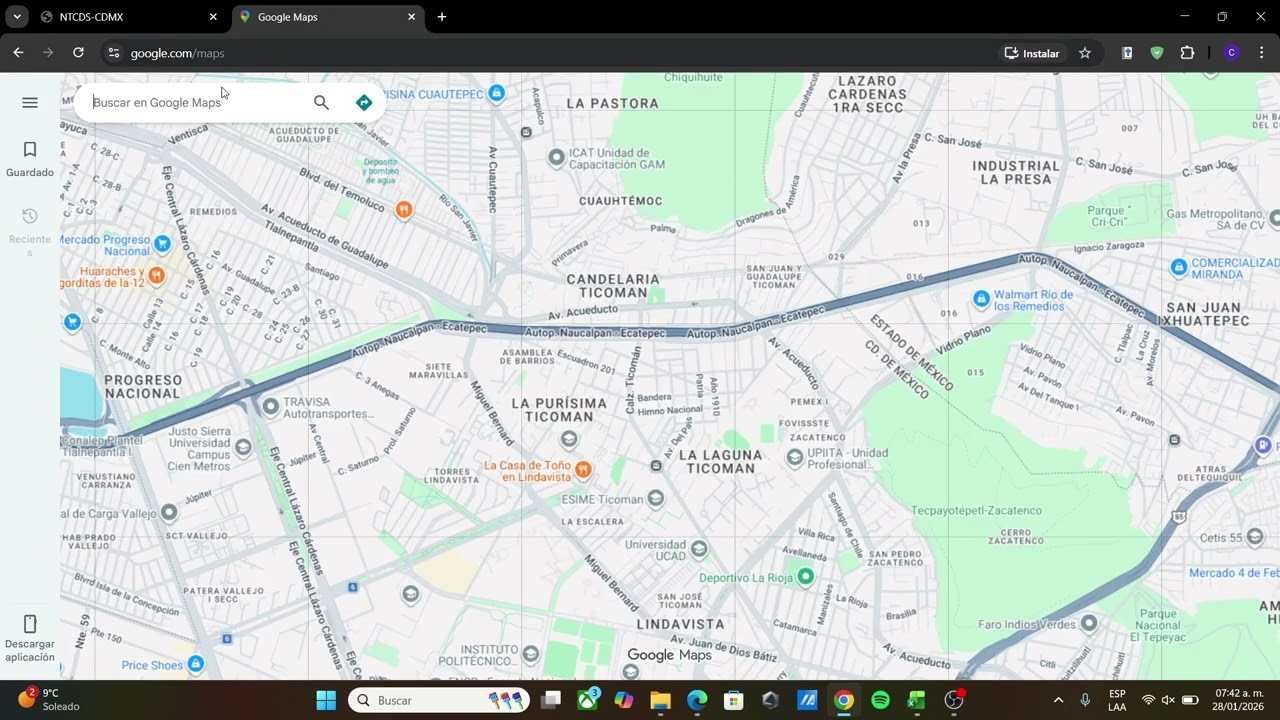Open the Chrome extensions puzzle menu
The image size is (1280, 720).
point(1188,53)
